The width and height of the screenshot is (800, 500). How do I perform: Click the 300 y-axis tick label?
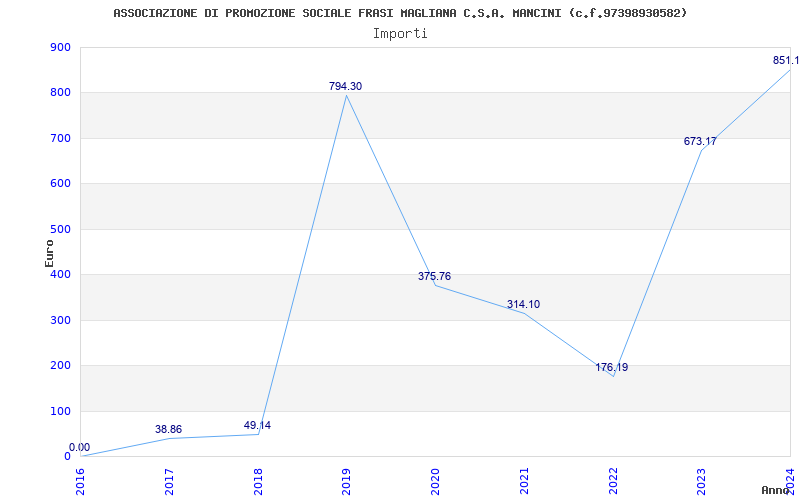60,320
